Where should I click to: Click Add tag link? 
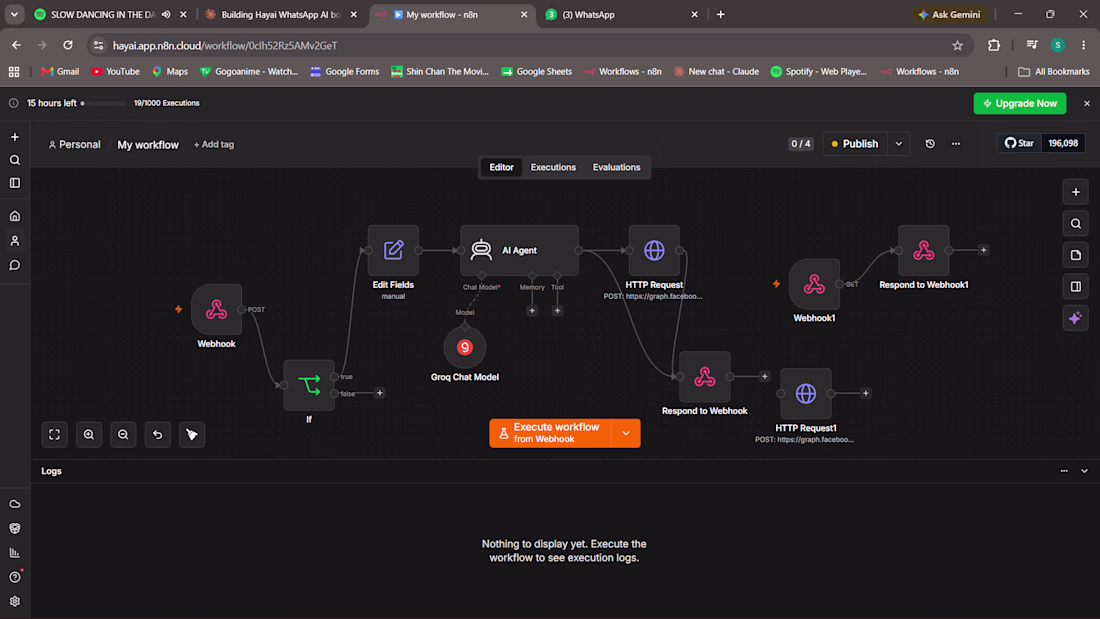(x=214, y=145)
